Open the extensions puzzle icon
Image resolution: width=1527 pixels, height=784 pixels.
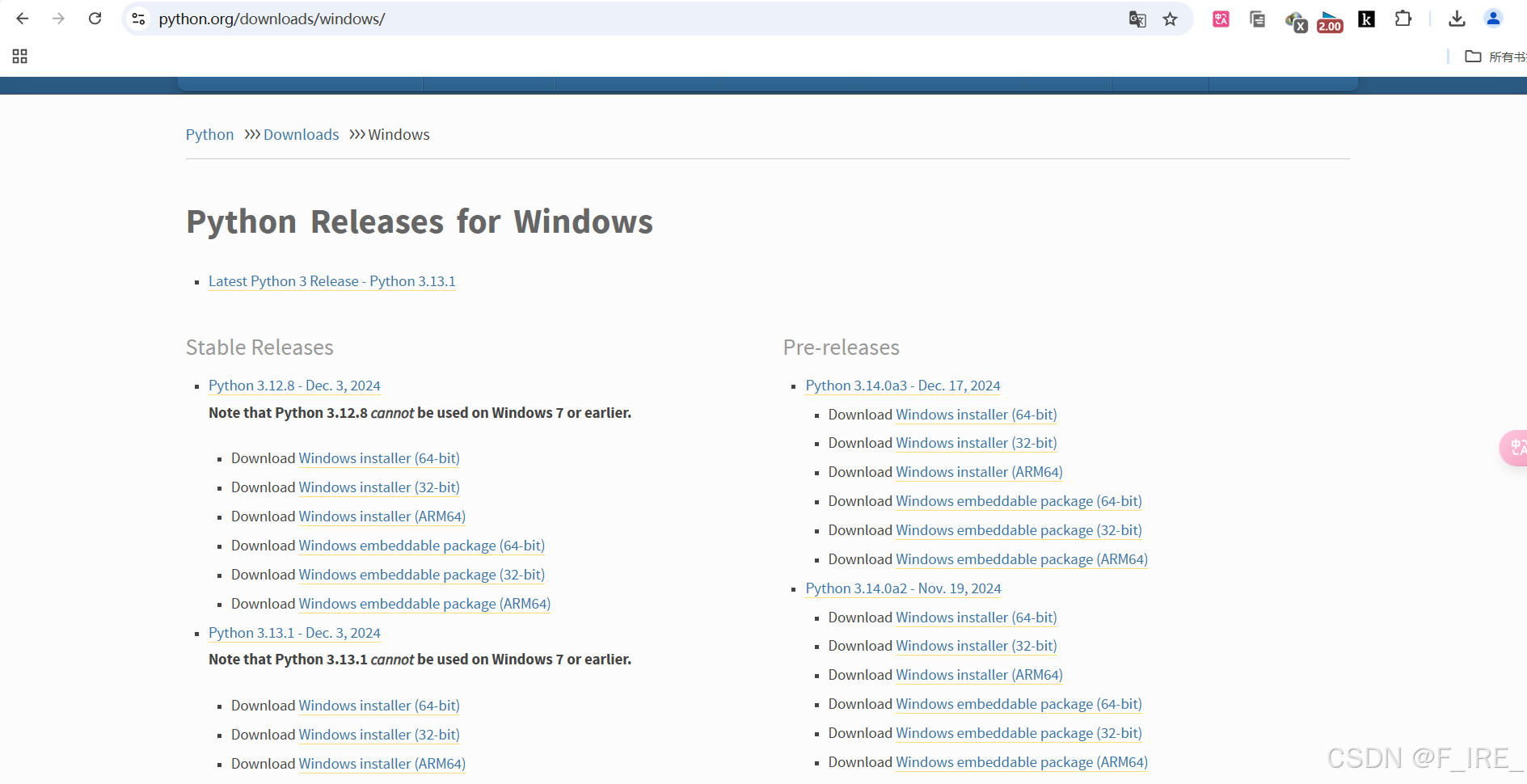[x=1403, y=19]
